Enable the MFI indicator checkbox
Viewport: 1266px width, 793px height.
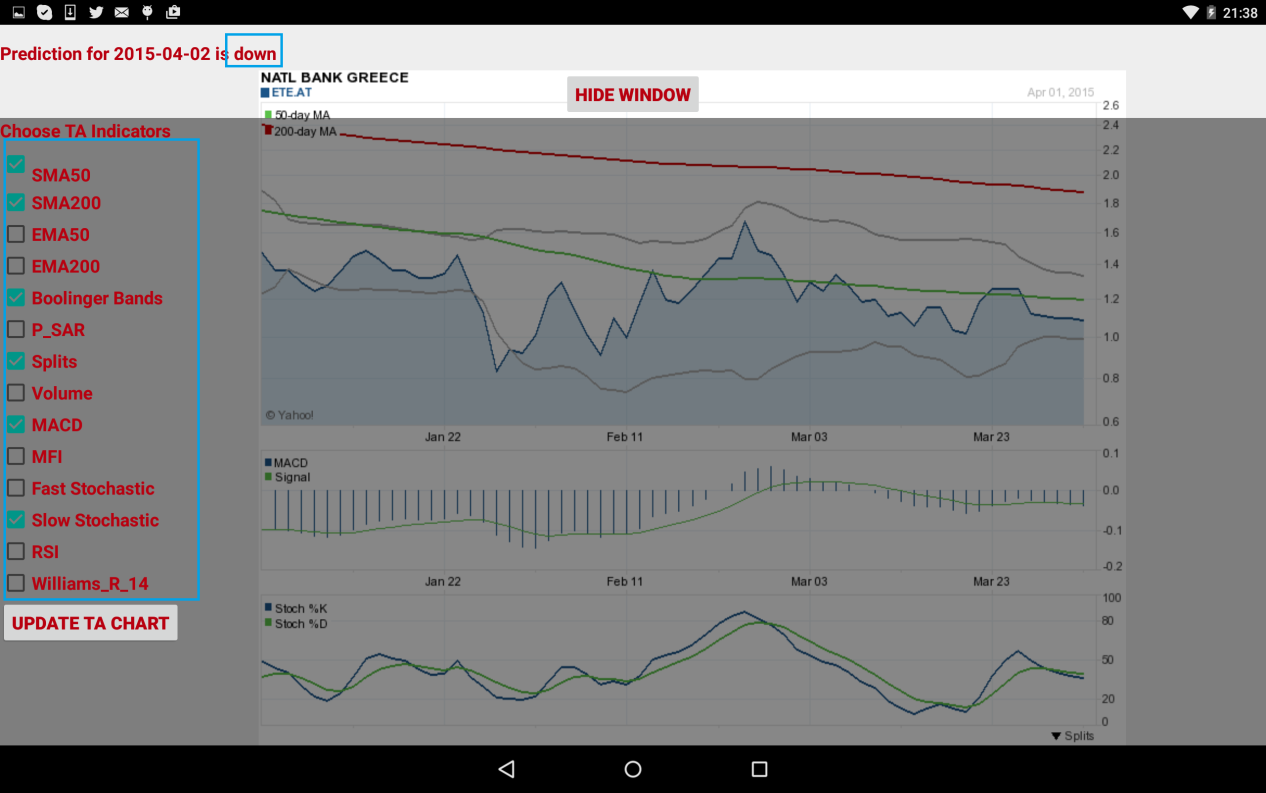[16, 456]
